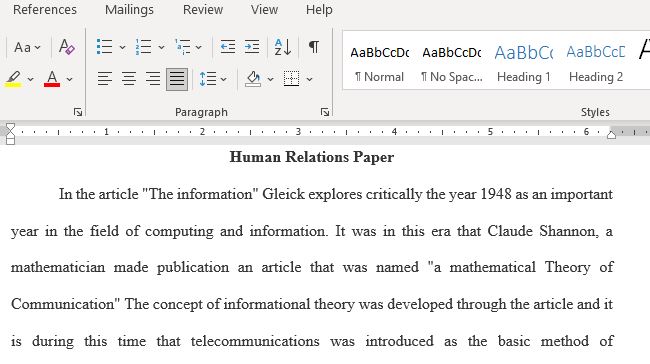Open the Help tab

click(319, 10)
